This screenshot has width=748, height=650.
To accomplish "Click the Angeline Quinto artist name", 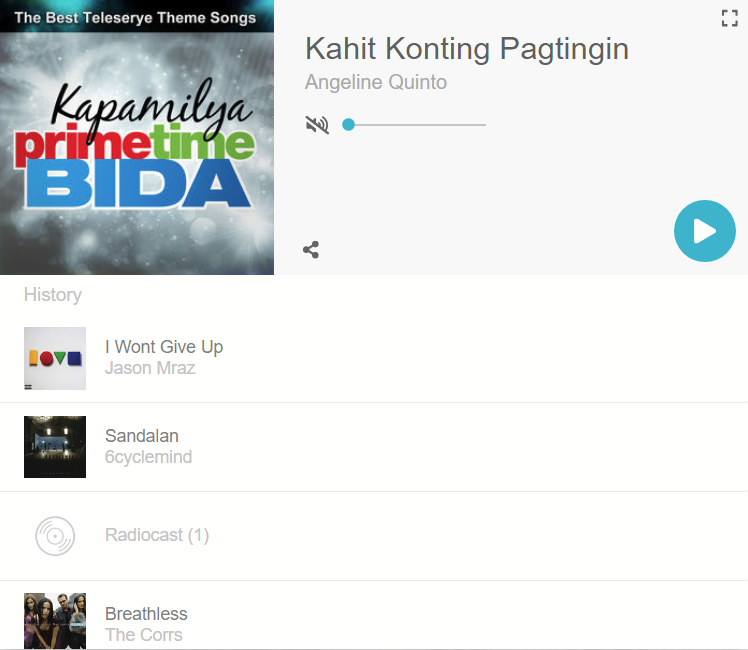I will click(x=376, y=82).
